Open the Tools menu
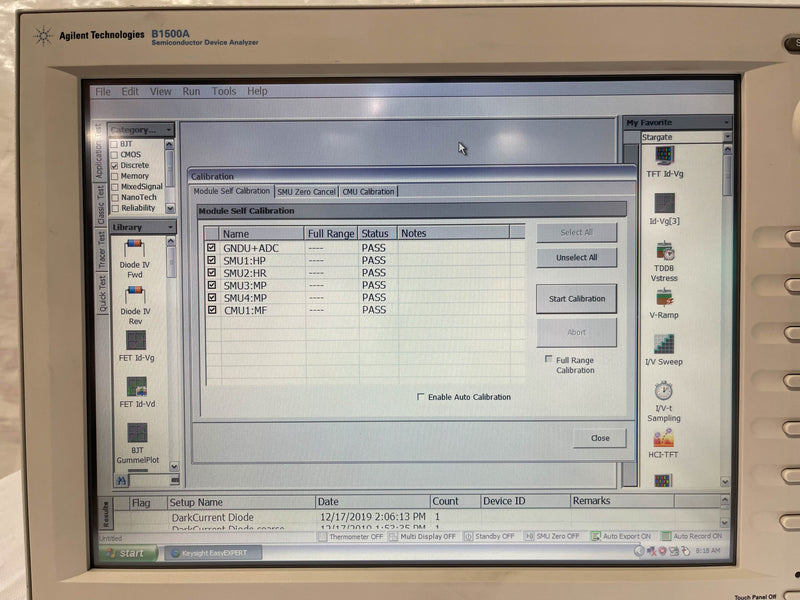 [222, 91]
